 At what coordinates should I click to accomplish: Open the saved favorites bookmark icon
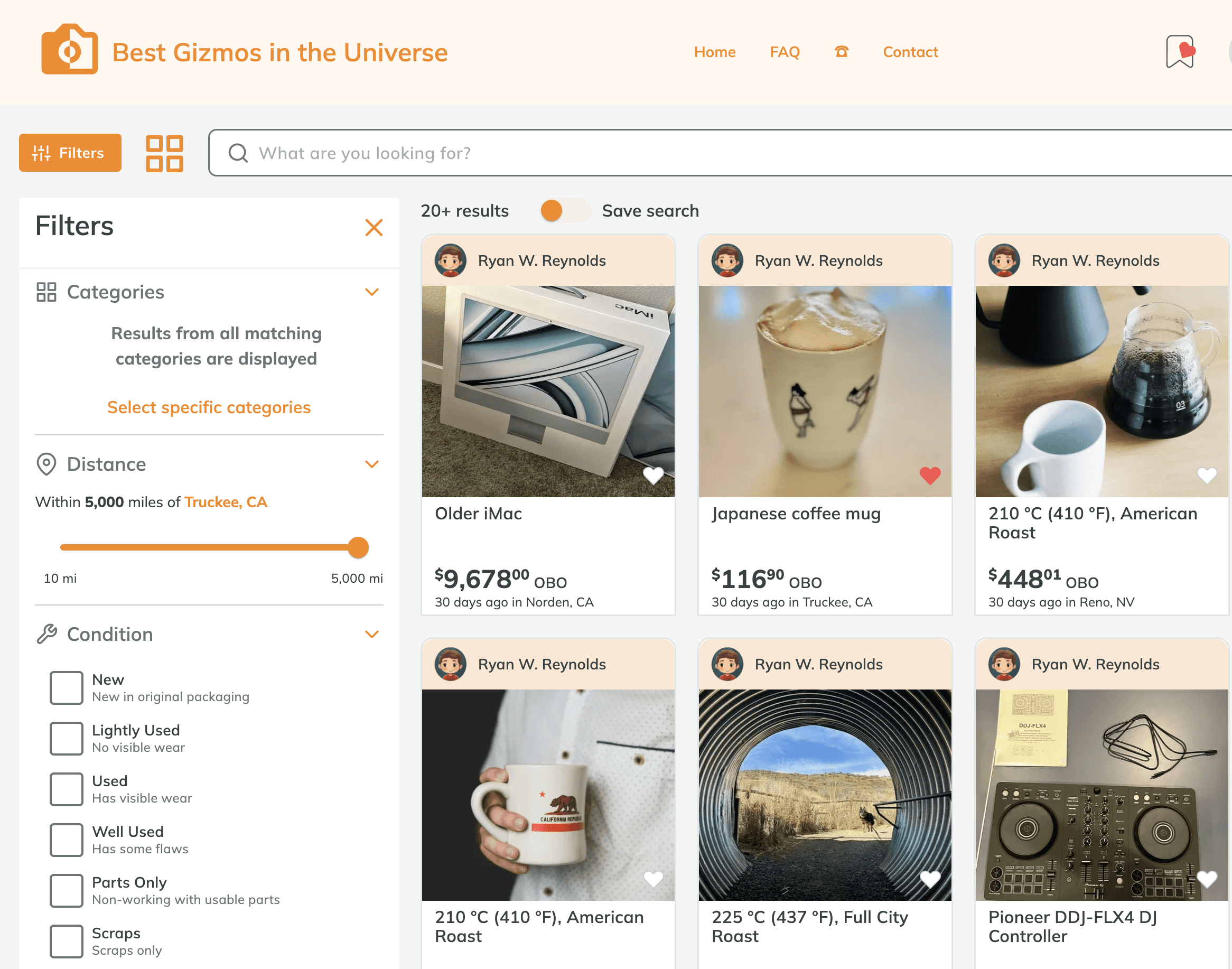pyautogui.click(x=1180, y=52)
